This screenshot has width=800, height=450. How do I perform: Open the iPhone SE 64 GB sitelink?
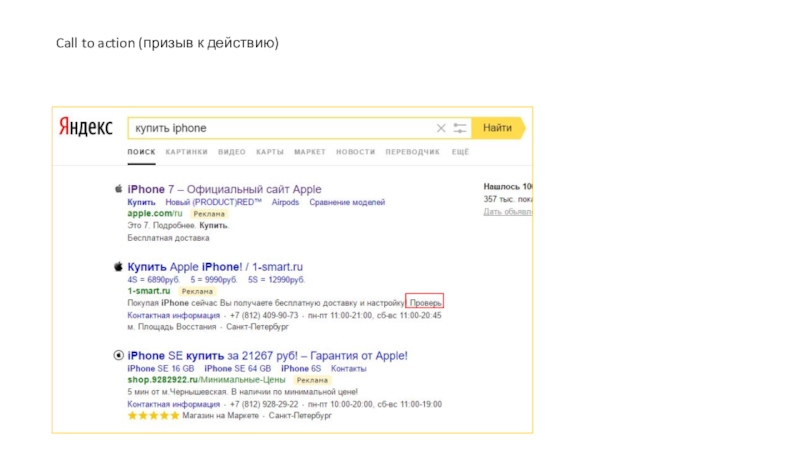click(238, 368)
